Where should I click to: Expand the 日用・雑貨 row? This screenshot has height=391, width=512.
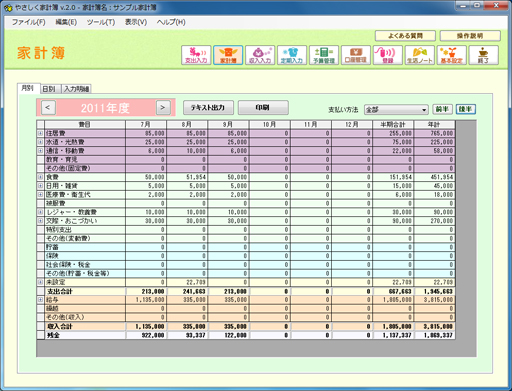point(40,186)
